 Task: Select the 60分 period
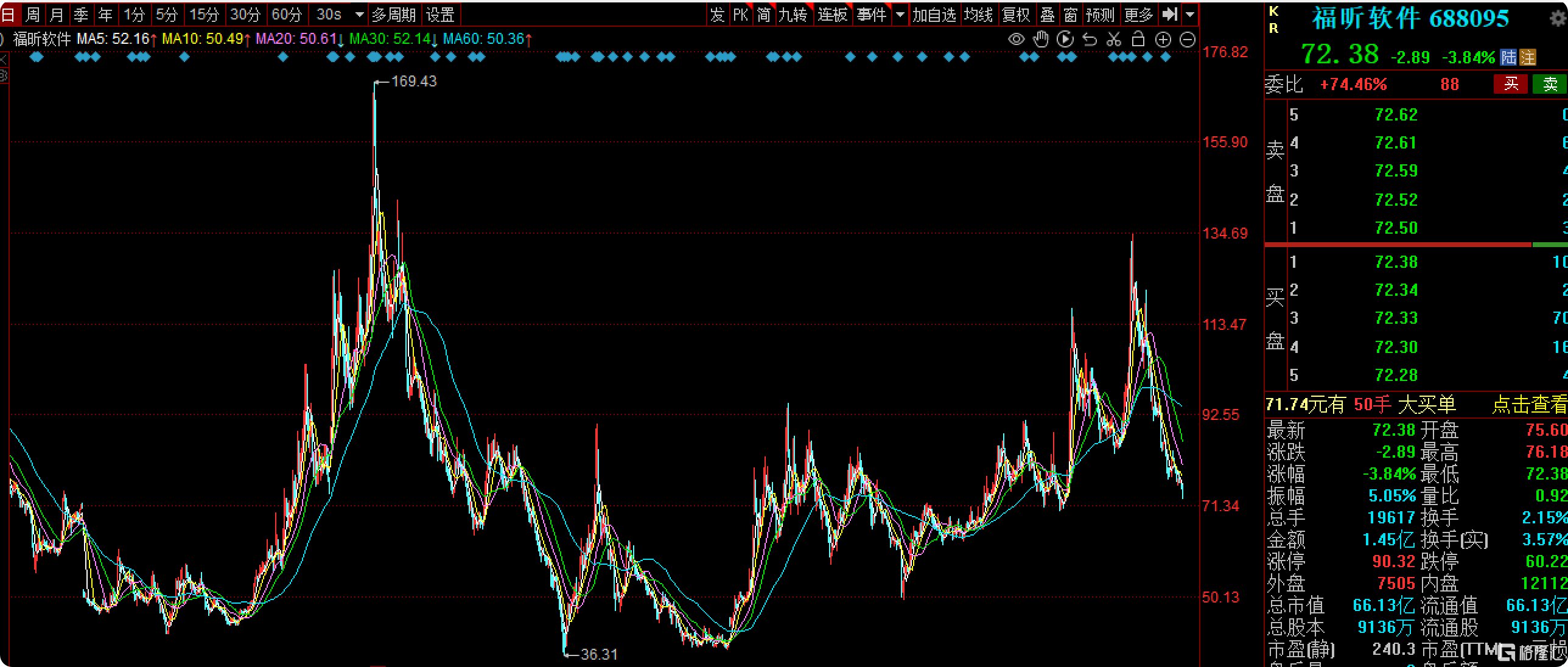(287, 14)
